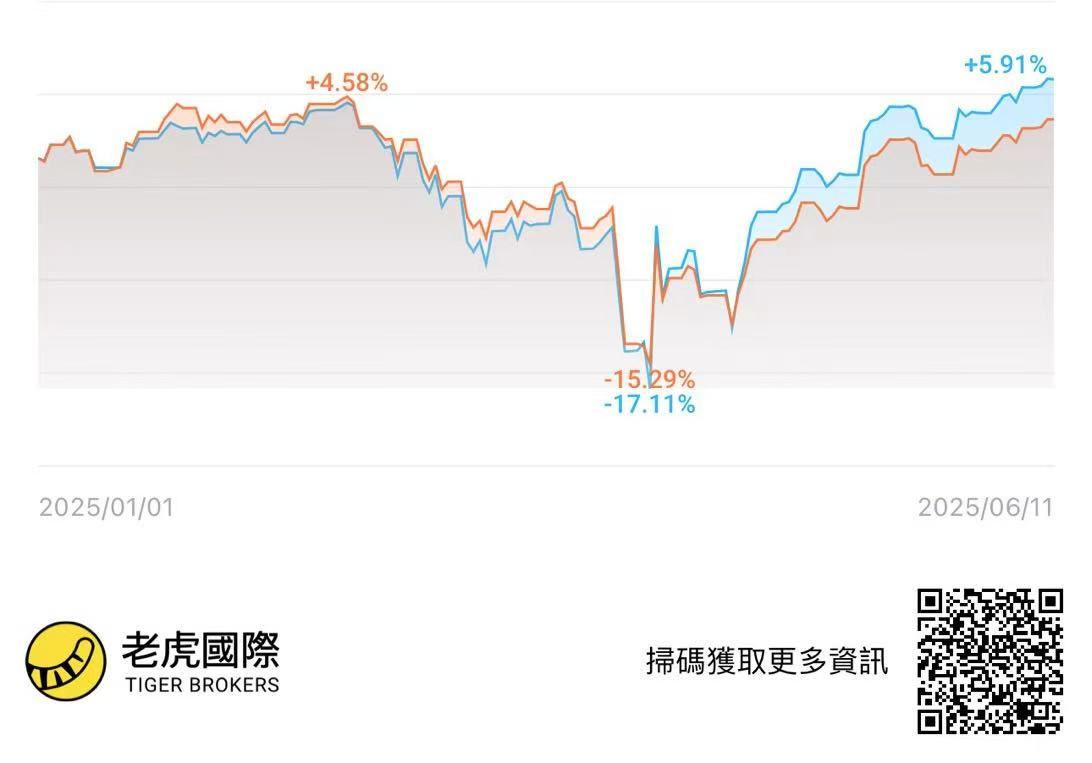Image resolution: width=1092 pixels, height=763 pixels.
Task: Click the orange line's end point at right edge
Action: click(1051, 120)
